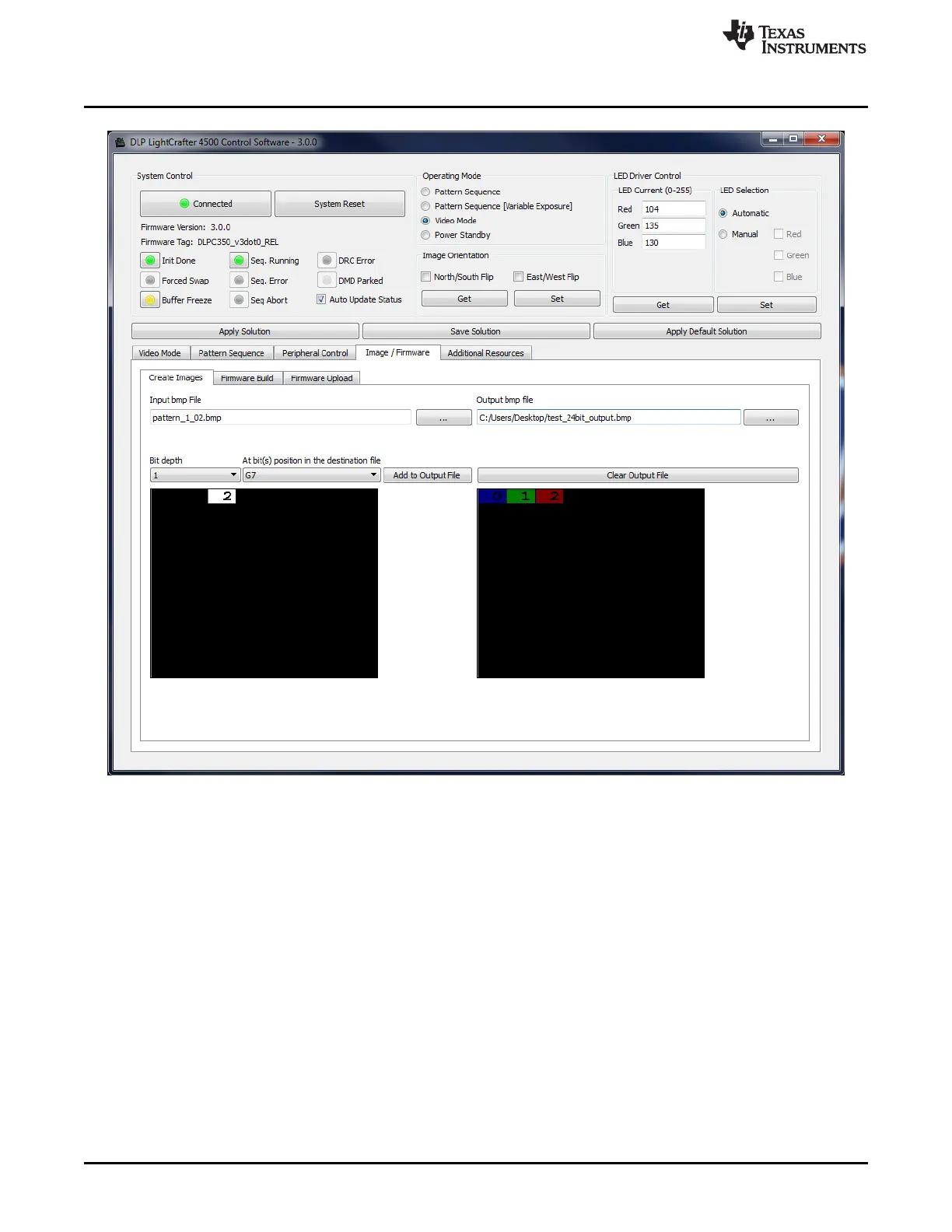Screen dimensions: 952x1232
Task: Click the Init Done status indicator
Action: click(x=150, y=261)
